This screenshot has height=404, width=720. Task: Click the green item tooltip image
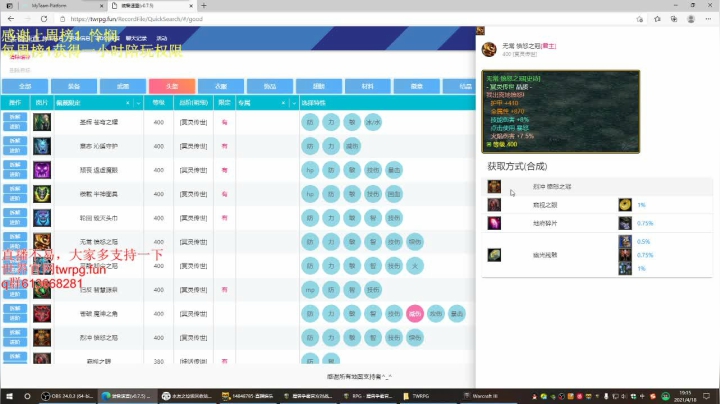tap(560, 112)
